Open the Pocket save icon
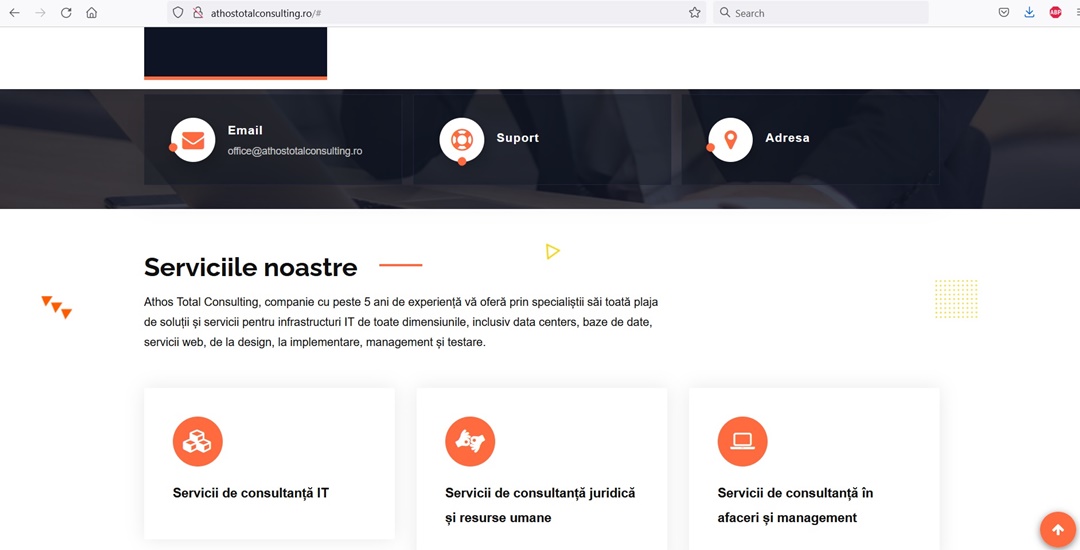The image size is (1080, 550). tap(1004, 12)
